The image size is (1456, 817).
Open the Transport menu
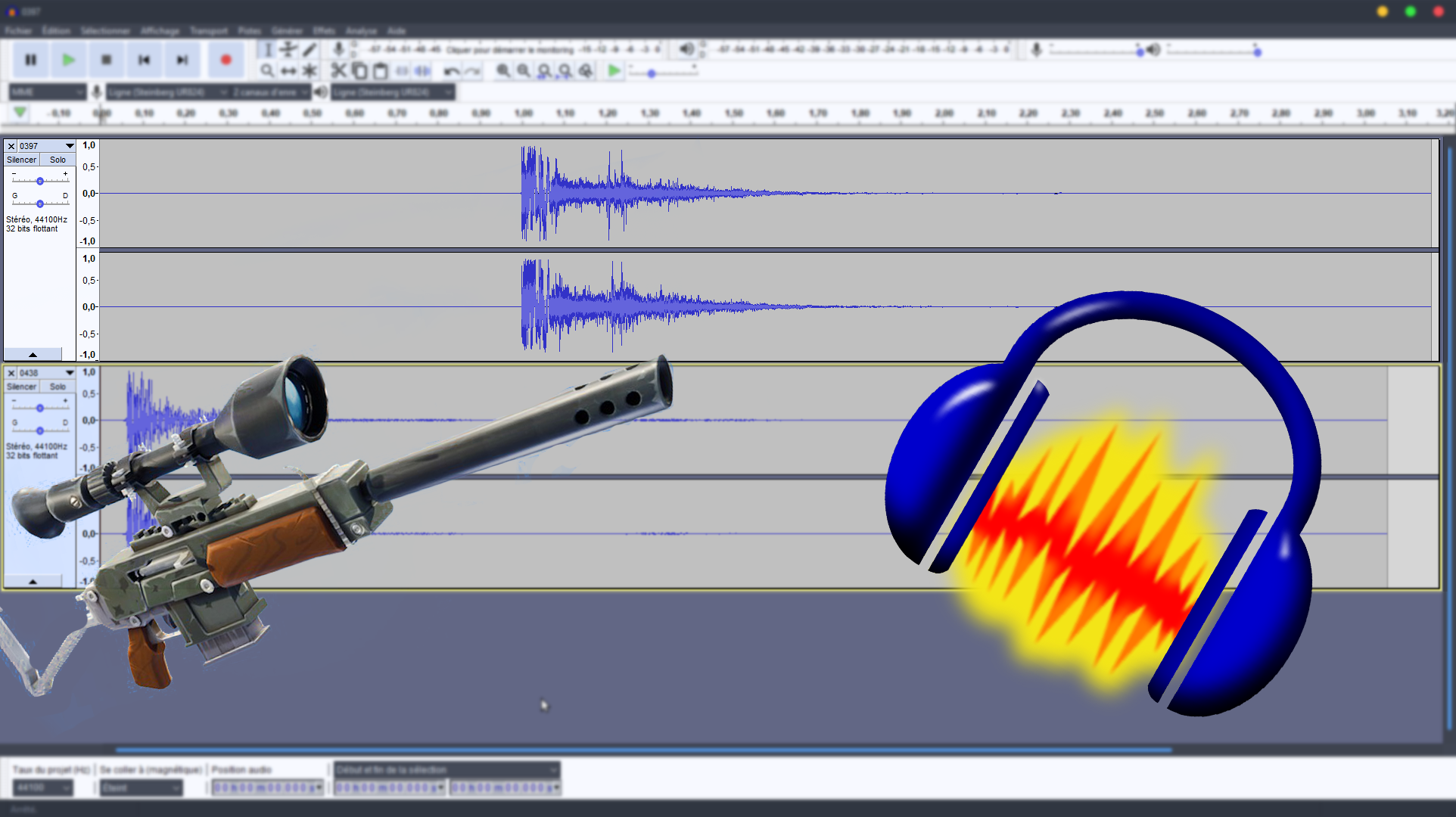pos(208,30)
